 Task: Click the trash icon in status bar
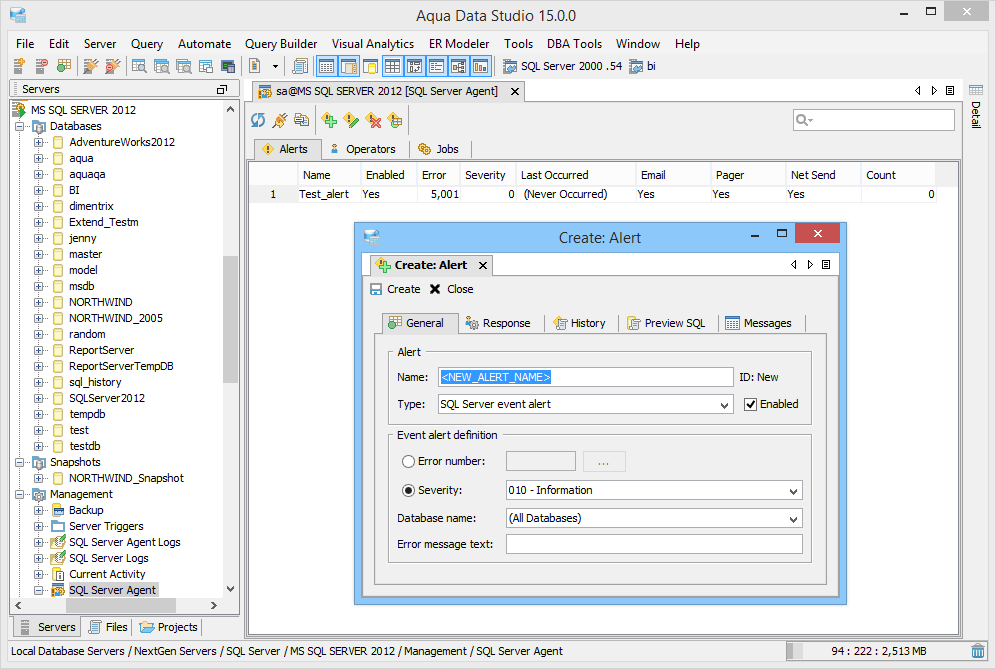tap(978, 651)
